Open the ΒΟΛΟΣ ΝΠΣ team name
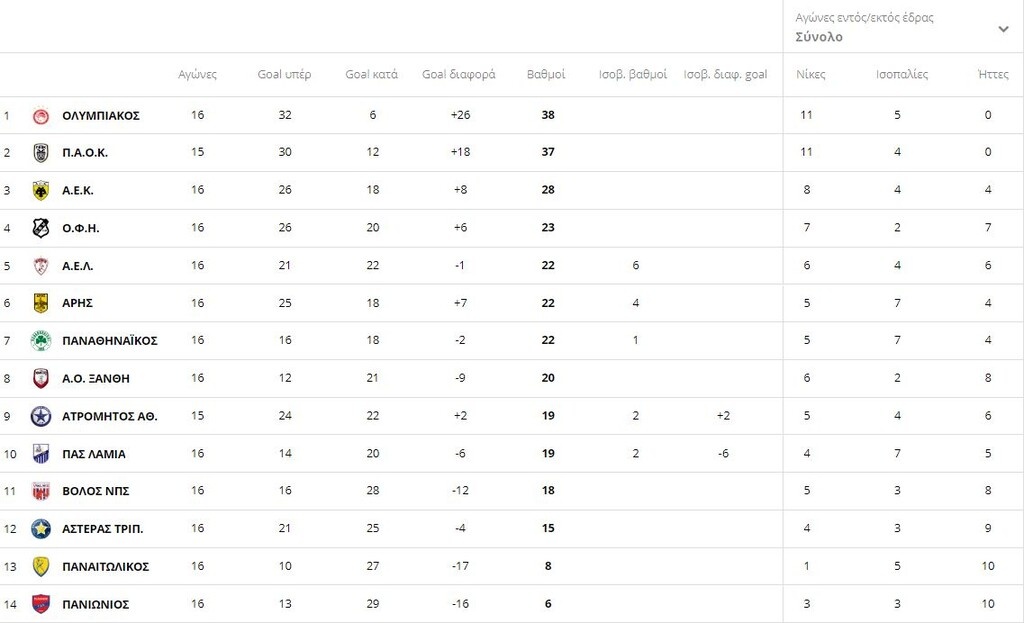Image resolution: width=1024 pixels, height=623 pixels. click(95, 491)
